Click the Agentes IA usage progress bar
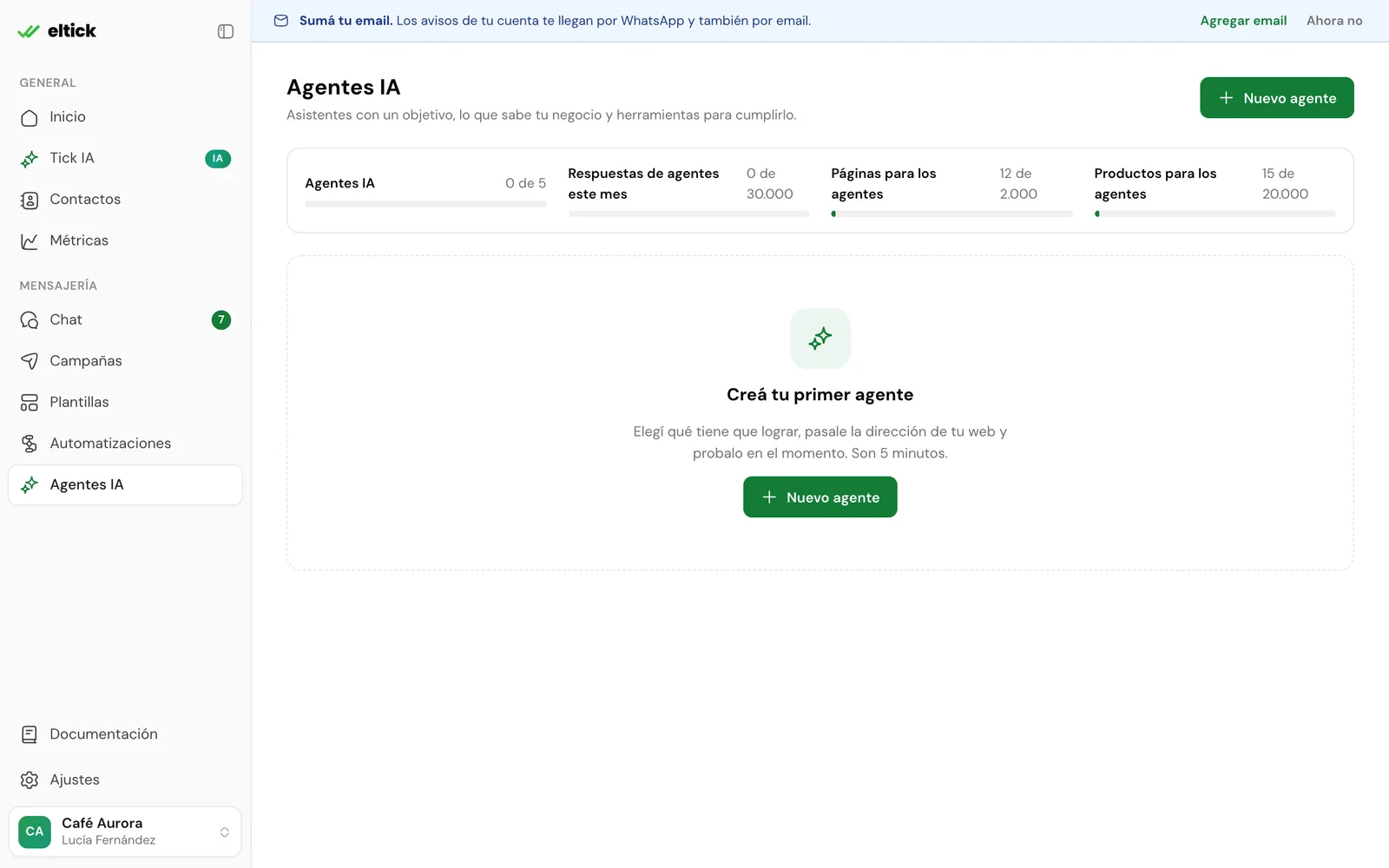Viewport: 1389px width, 868px height. pos(425,204)
